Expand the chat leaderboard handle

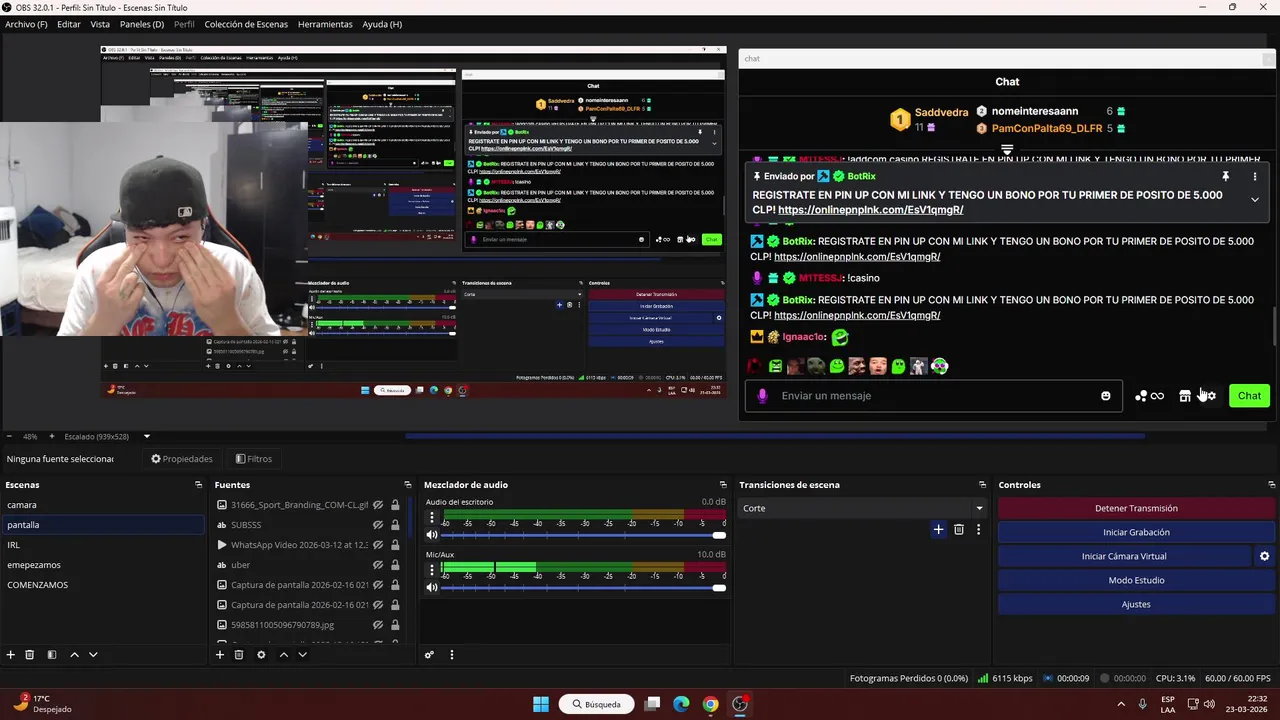coord(1007,150)
